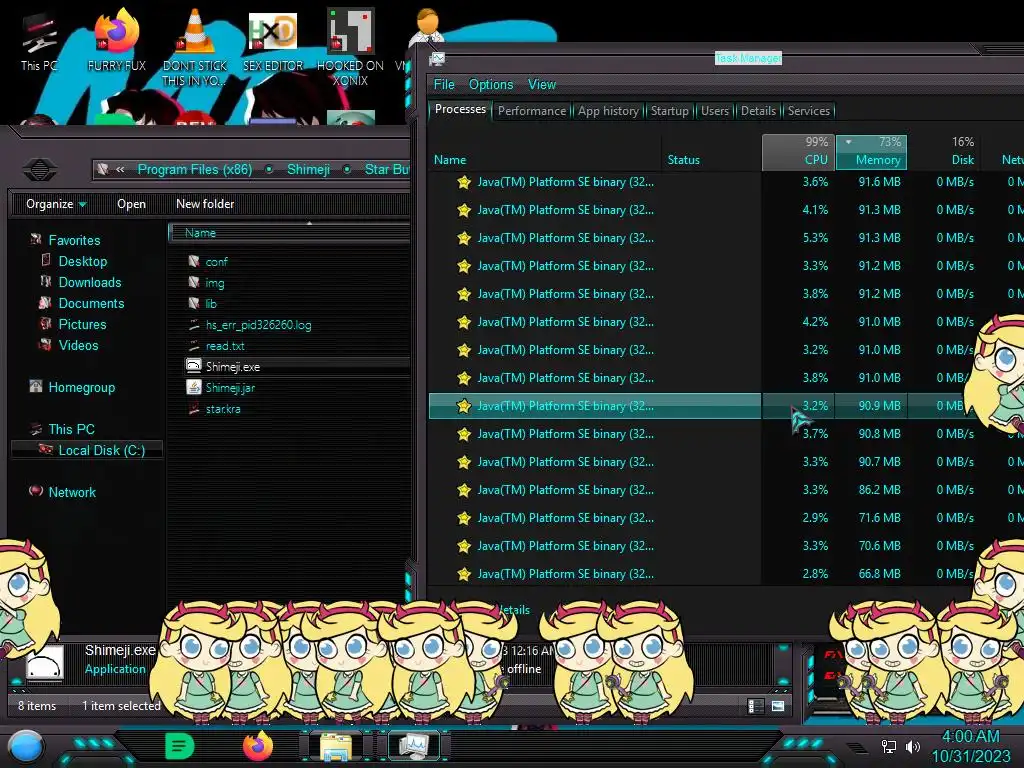
Task: Select the conf folder in Explorer
Action: [x=216, y=262]
